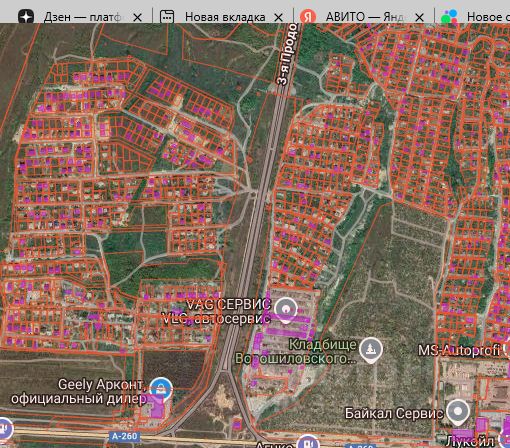Click the Лукойл station label
The image size is (510, 448).
pos(469,441)
